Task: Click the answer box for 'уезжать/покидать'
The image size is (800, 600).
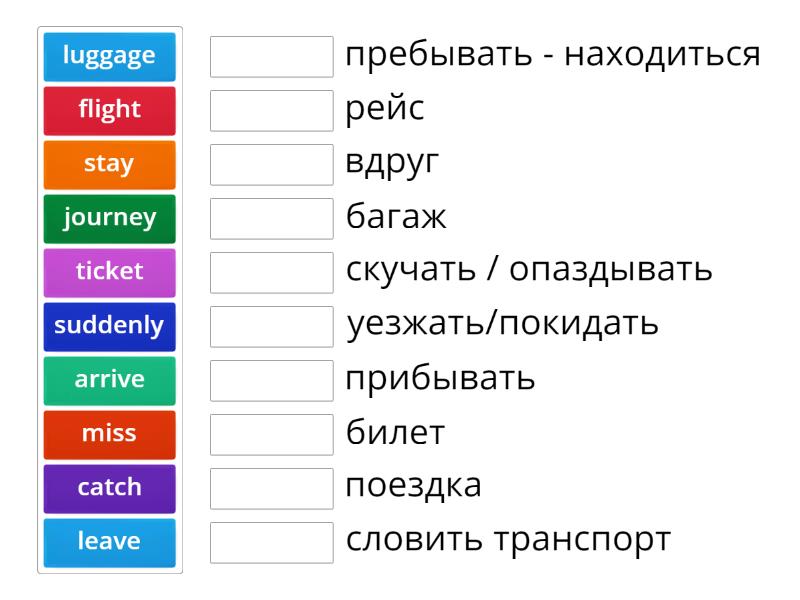Action: pos(272,327)
